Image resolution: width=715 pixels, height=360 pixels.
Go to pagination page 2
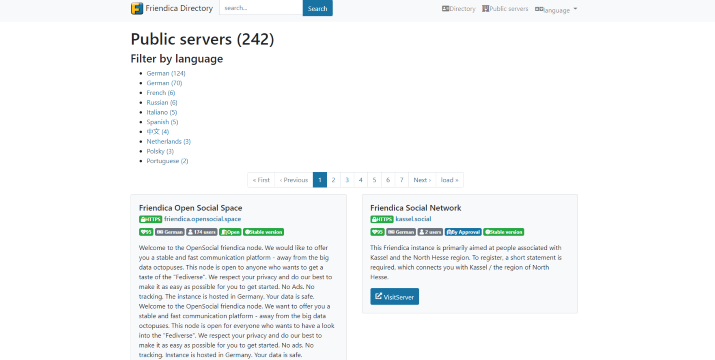tap(333, 180)
